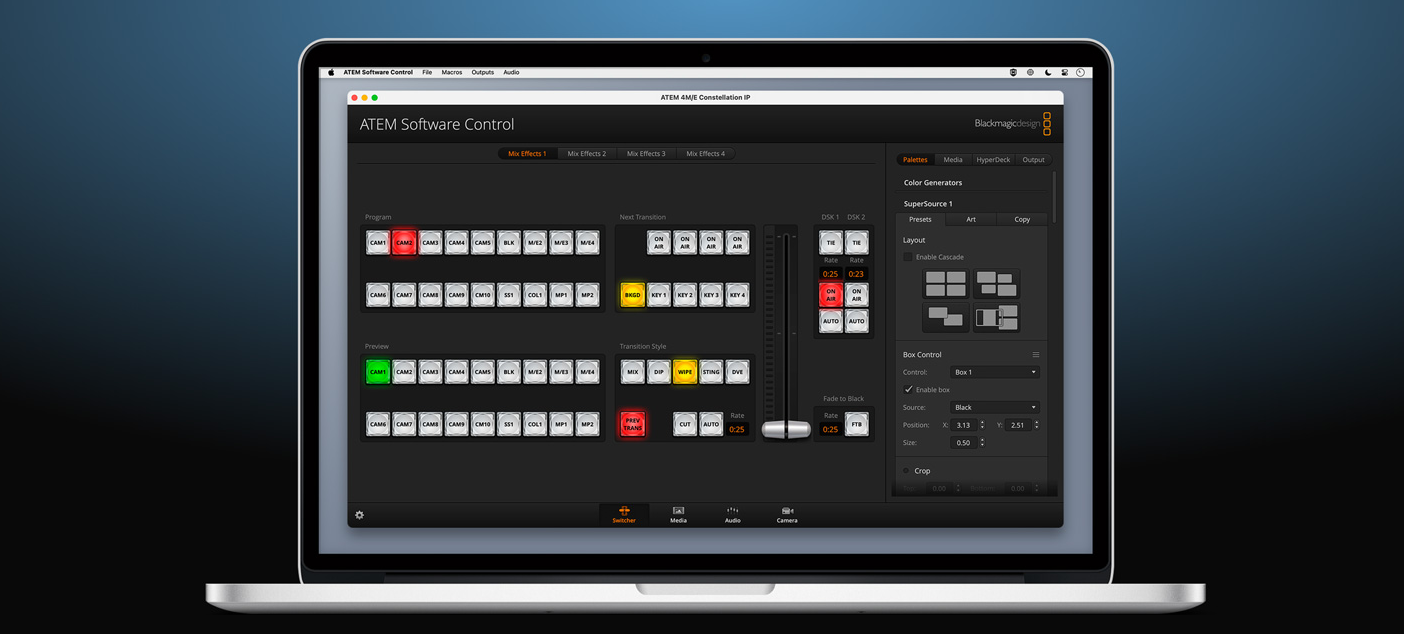The image size is (1404, 634).
Task: Switch to the Mix Effects 2 tab
Action: point(586,154)
